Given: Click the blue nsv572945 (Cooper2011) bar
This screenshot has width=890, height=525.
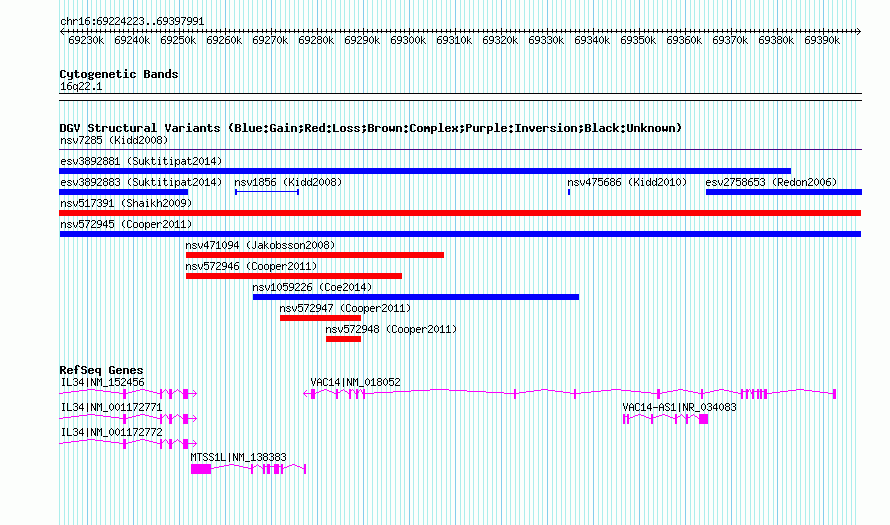Looking at the screenshot, I should click(460, 234).
